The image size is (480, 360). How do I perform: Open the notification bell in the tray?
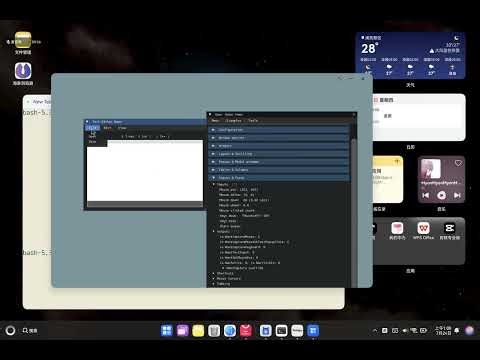click(457, 330)
